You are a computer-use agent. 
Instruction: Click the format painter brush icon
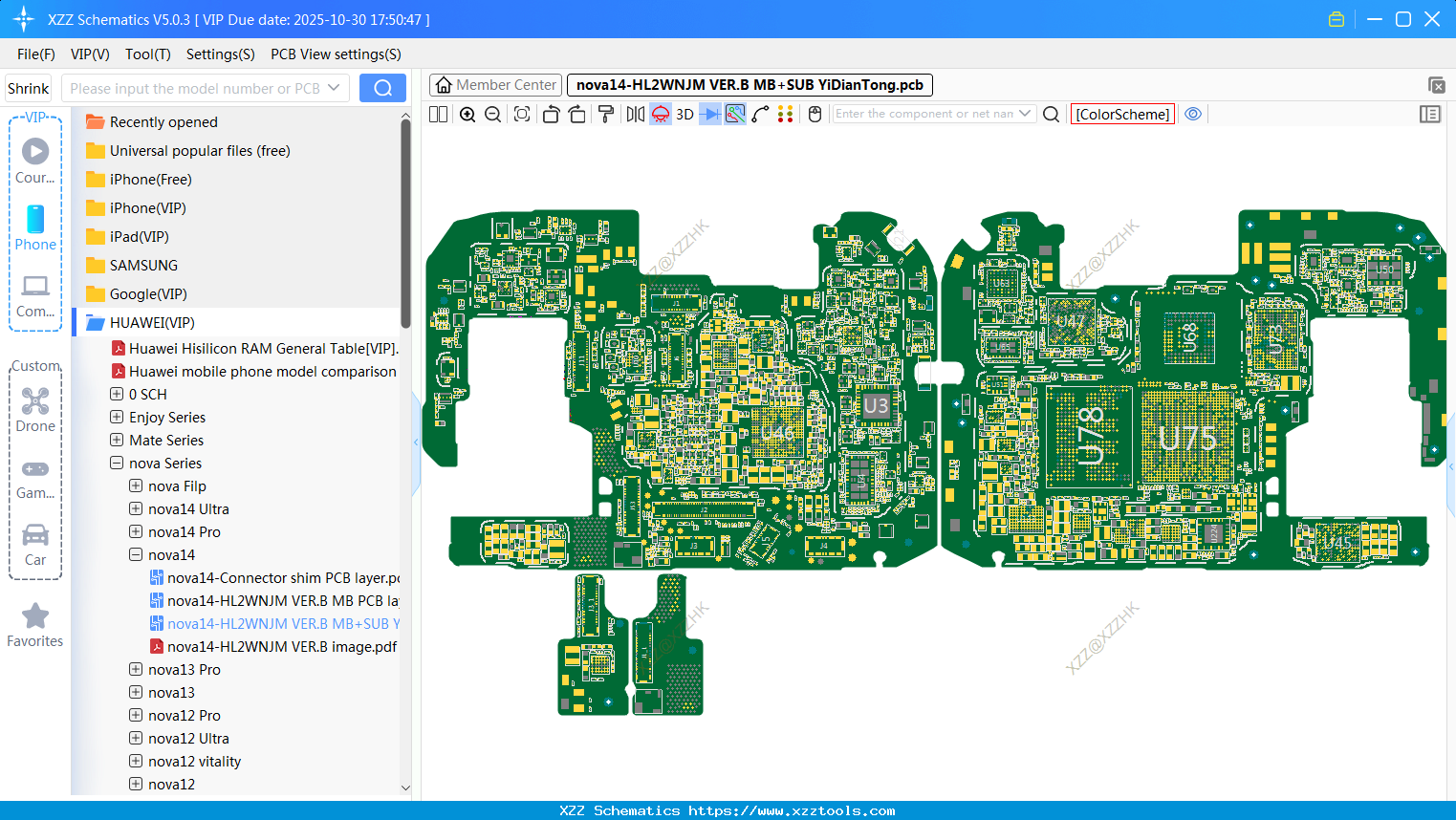click(x=605, y=115)
